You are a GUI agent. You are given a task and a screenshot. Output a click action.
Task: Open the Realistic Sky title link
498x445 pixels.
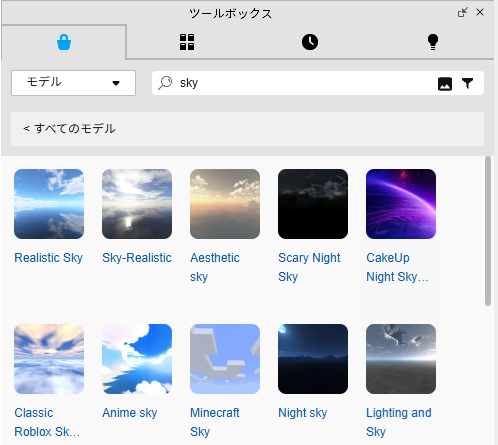click(49, 258)
